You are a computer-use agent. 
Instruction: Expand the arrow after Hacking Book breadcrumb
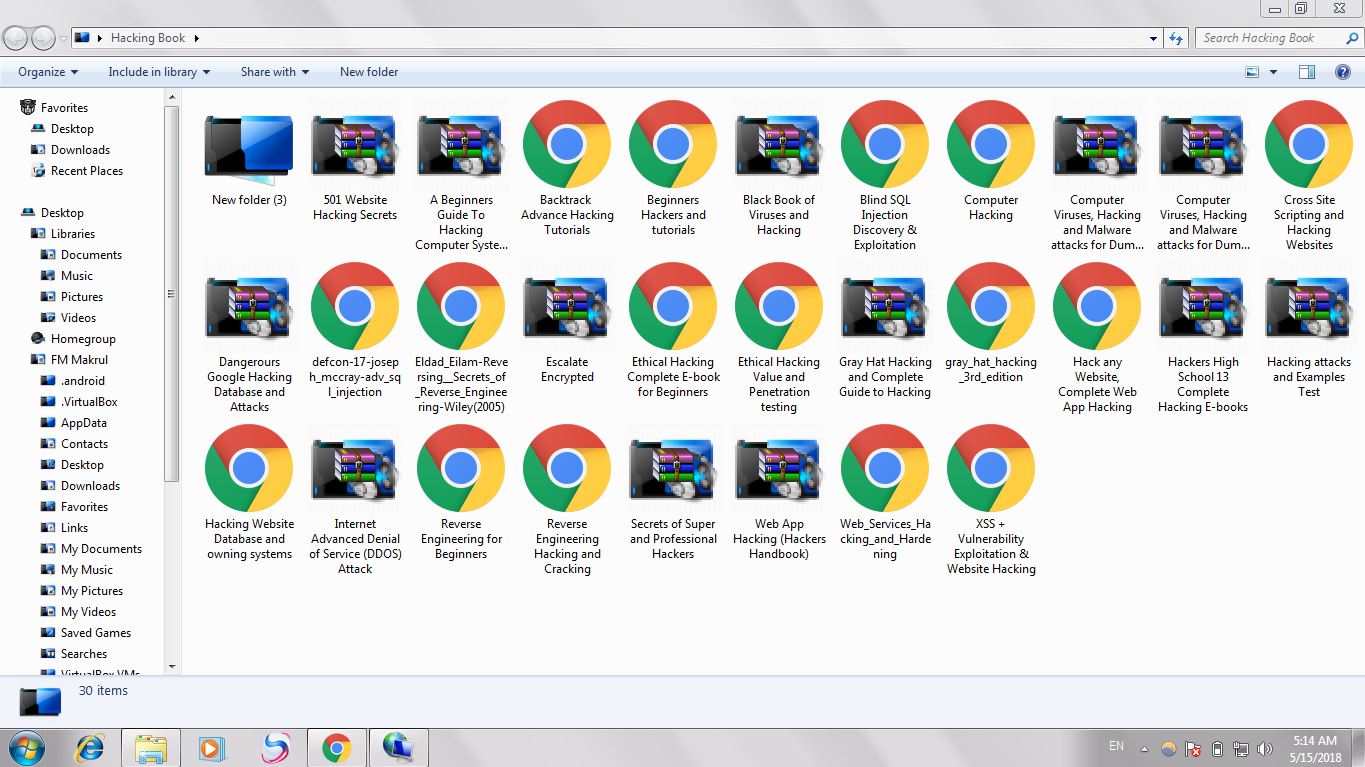pos(196,38)
